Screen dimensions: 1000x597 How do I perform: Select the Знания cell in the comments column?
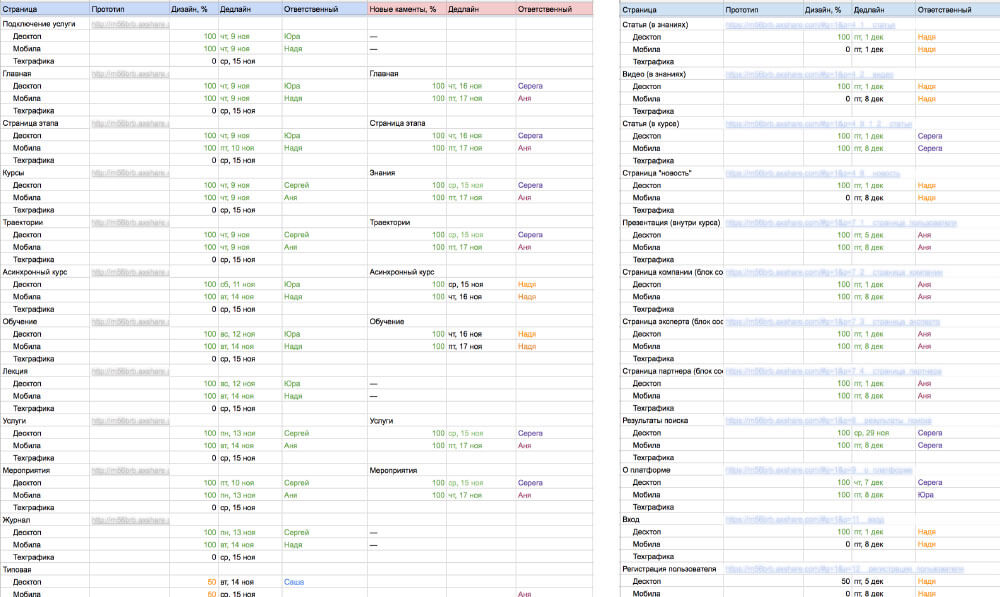coord(382,172)
